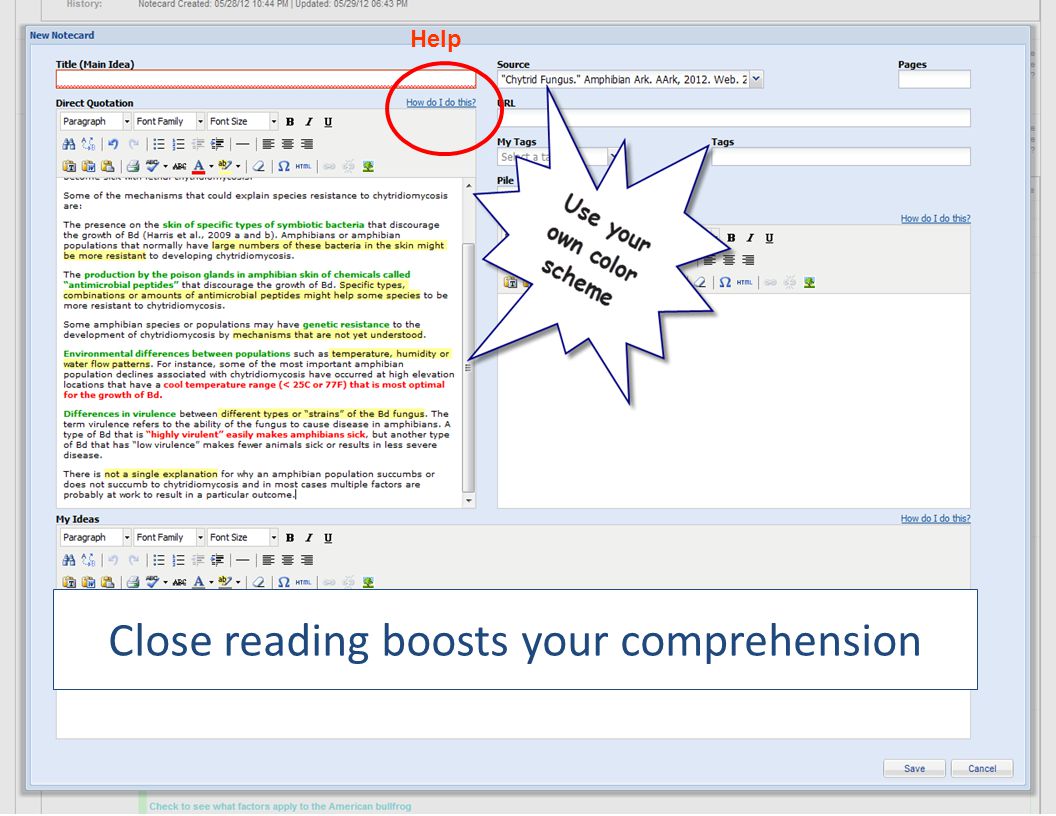Image resolution: width=1056 pixels, height=816 pixels.
Task: Toggle Italic in Paraphrase toolbar
Action: [750, 238]
